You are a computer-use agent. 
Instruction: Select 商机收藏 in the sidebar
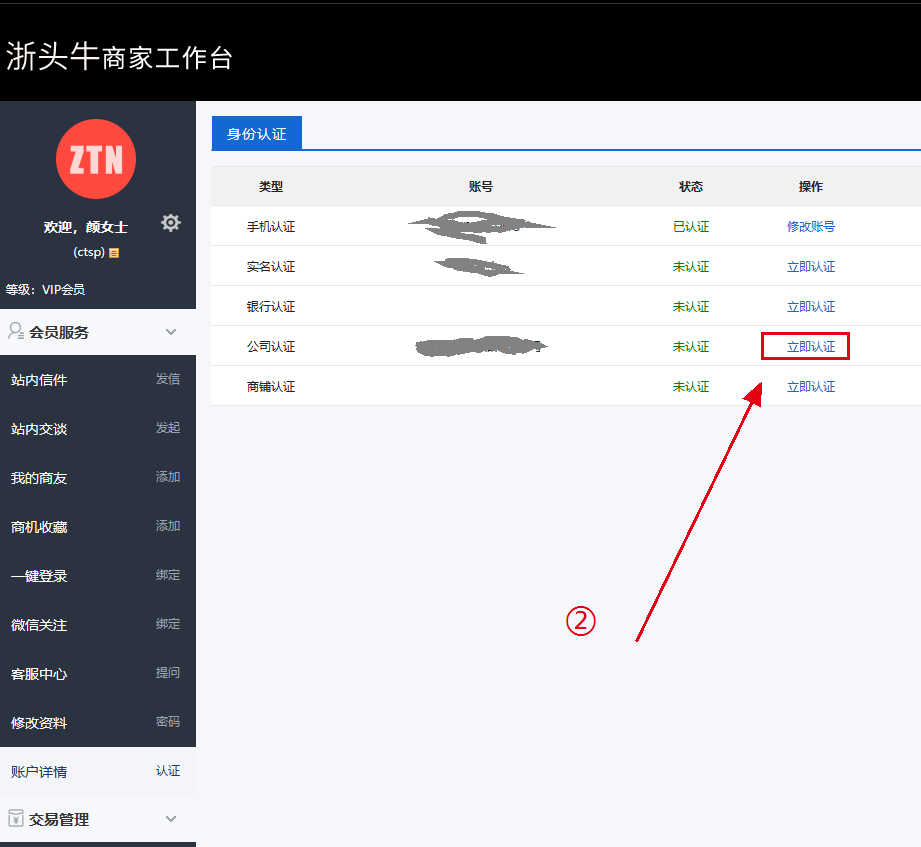point(39,527)
